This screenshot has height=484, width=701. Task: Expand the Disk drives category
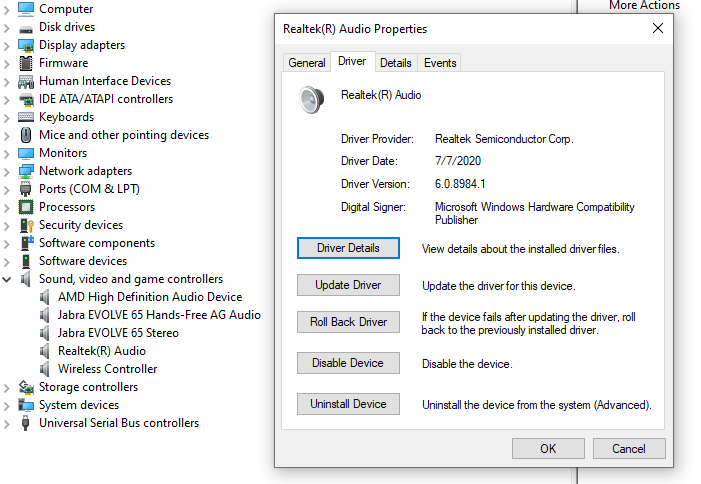pyautogui.click(x=6, y=28)
